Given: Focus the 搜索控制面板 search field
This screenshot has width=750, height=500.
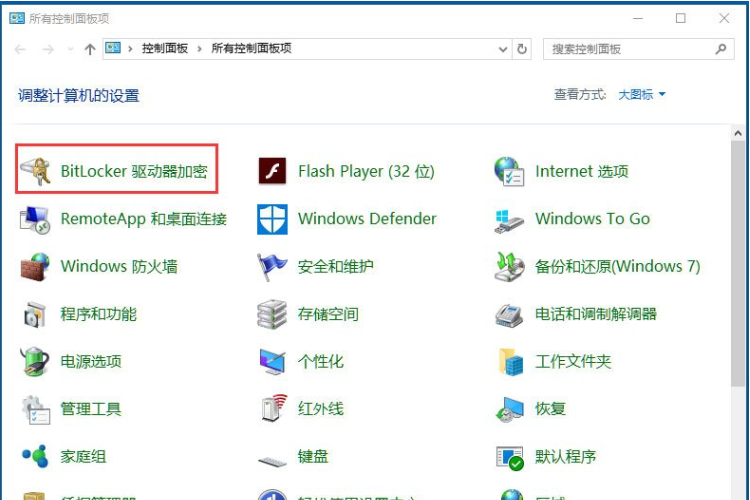Looking at the screenshot, I should coord(639,49).
